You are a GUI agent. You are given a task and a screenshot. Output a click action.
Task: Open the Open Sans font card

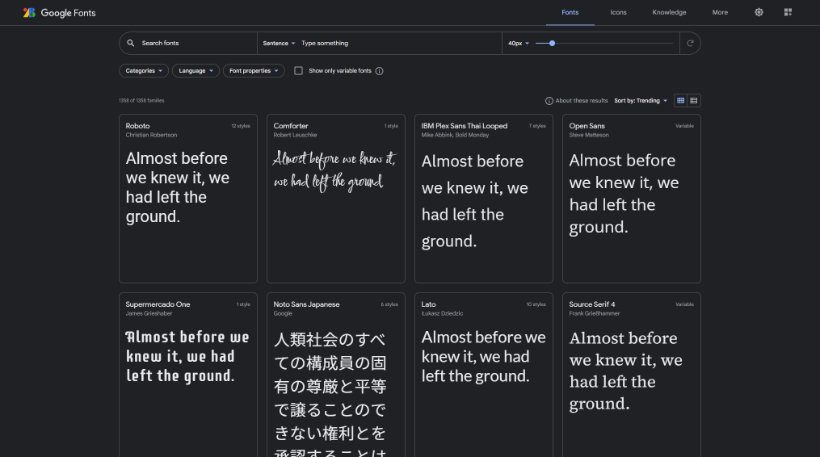tap(631, 199)
